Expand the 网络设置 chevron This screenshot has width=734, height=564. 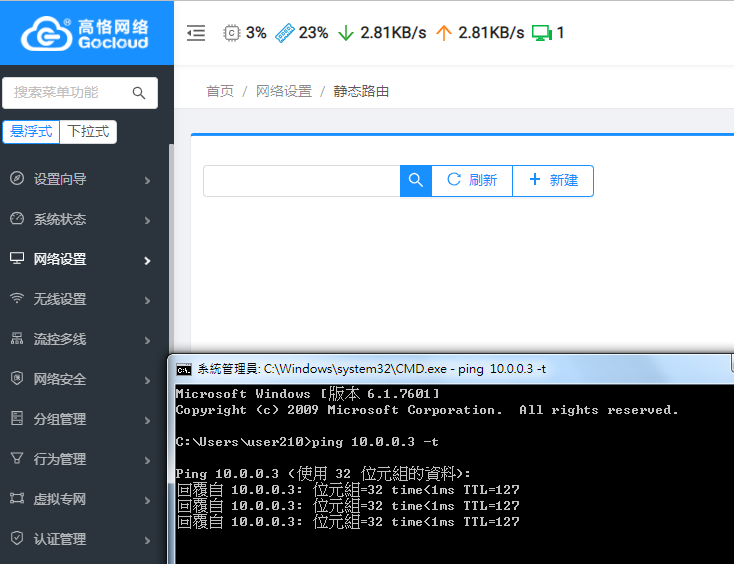click(147, 260)
